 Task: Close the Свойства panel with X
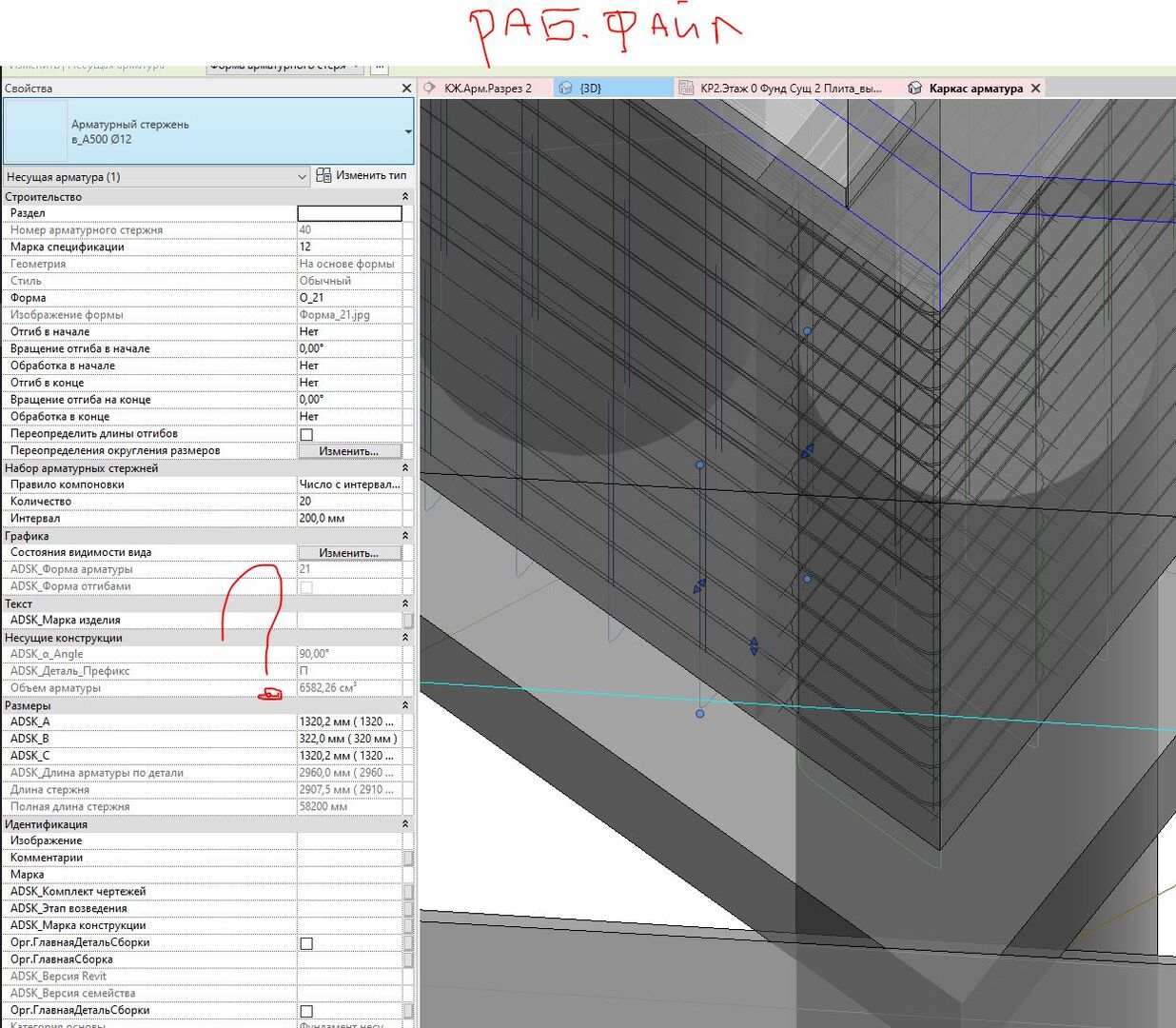pos(406,89)
